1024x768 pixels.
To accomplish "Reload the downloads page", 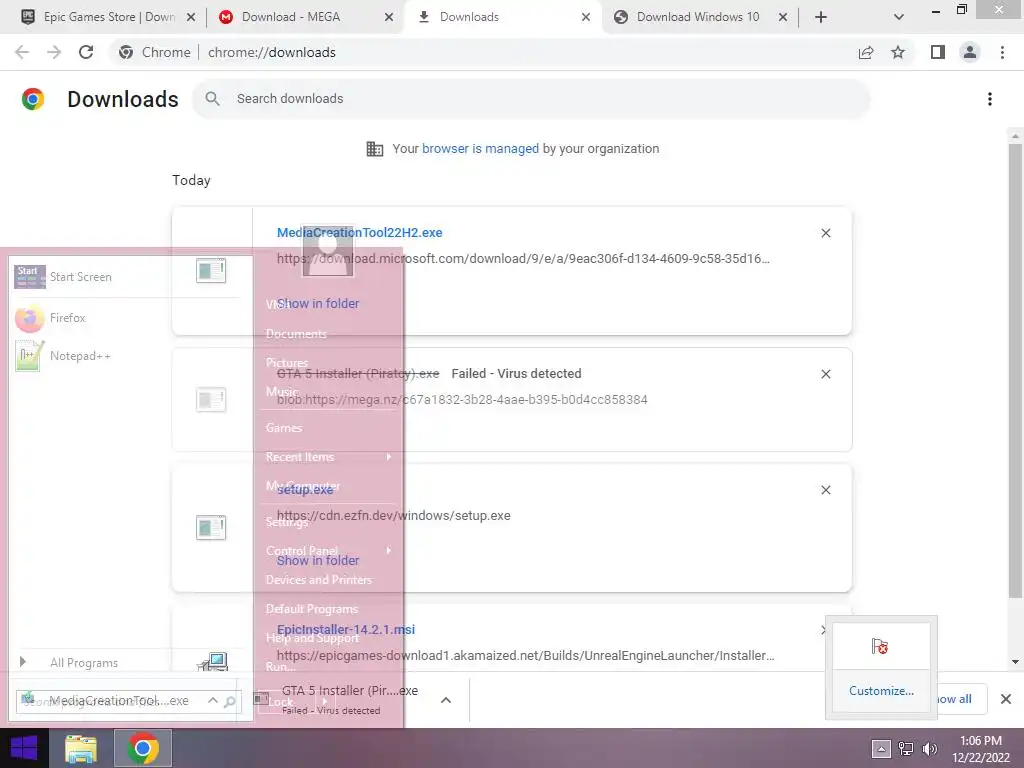I will (86, 52).
